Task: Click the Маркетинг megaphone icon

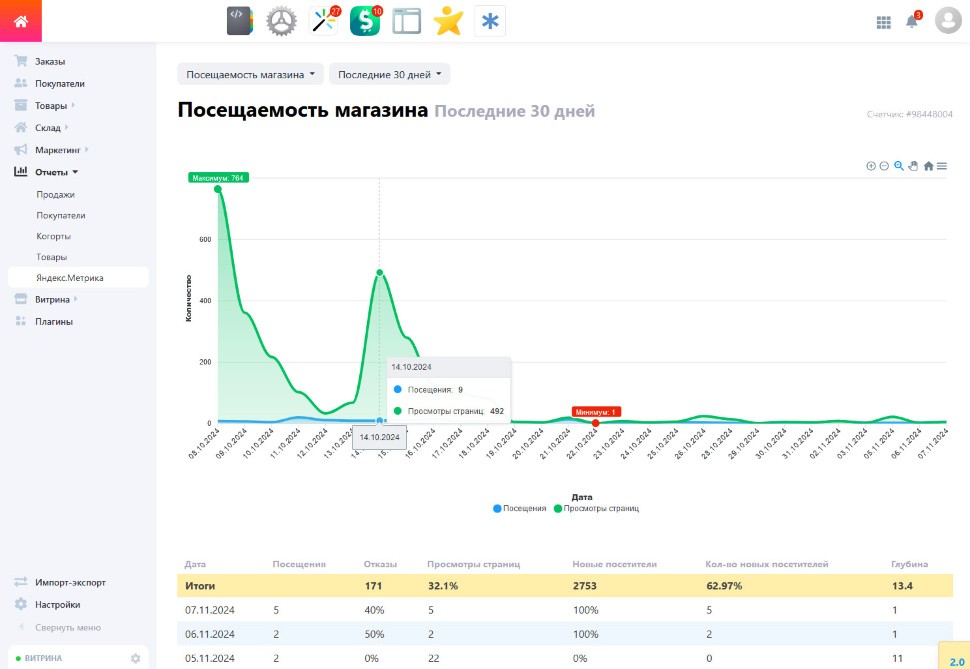Action: pyautogui.click(x=21, y=150)
